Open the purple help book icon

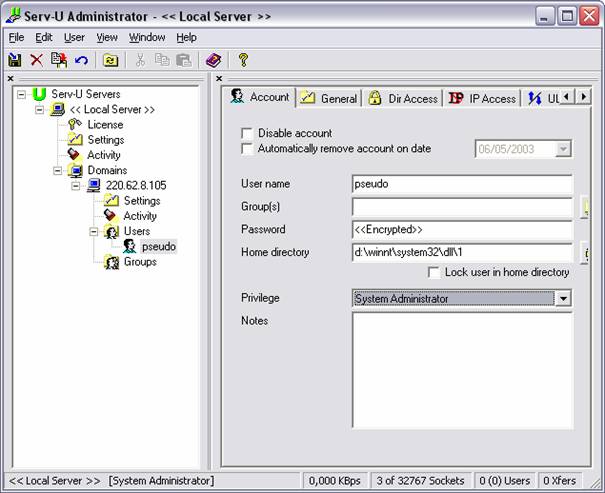click(213, 60)
